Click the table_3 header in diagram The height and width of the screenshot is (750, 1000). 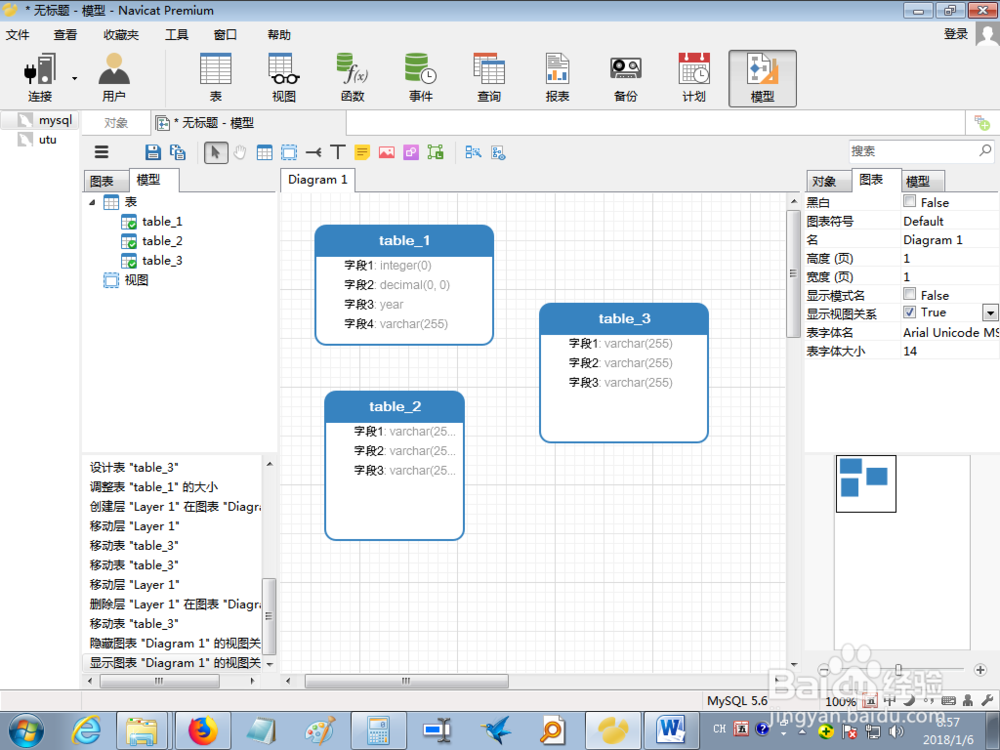[624, 318]
